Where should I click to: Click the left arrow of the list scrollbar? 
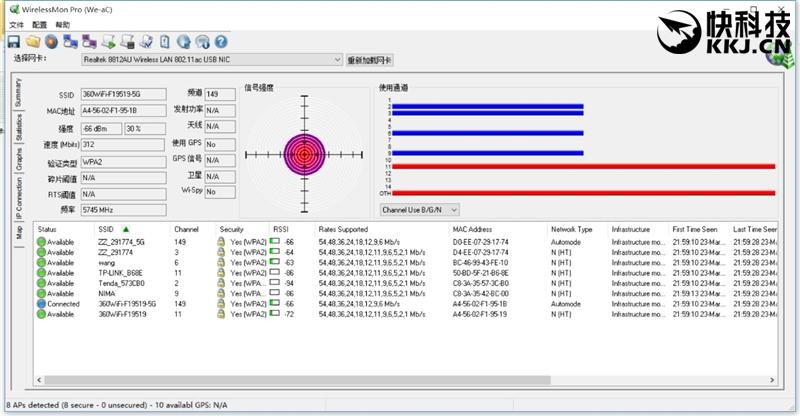[x=39, y=380]
